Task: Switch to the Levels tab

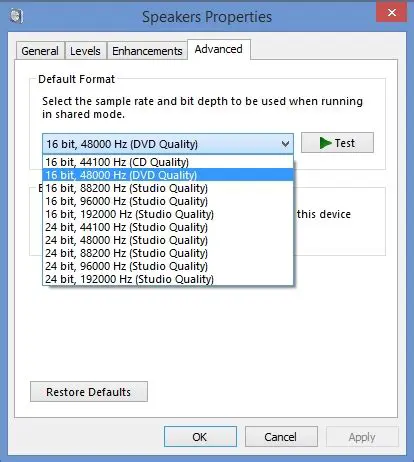Action: [85, 51]
